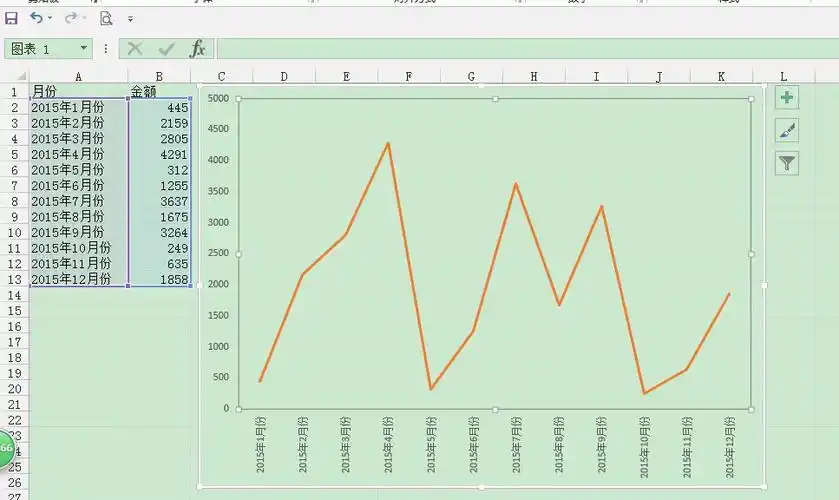Click the Undo arrow icon

[36, 18]
